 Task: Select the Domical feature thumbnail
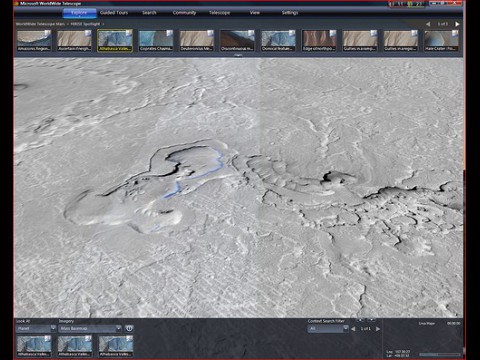[x=278, y=40]
